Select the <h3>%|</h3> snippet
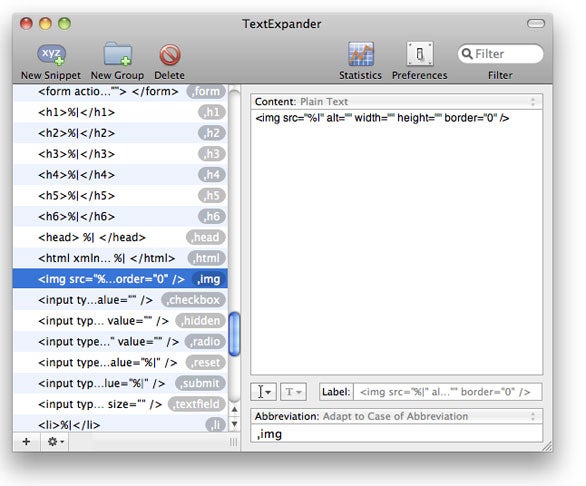This screenshot has height=486, width=586. click(x=120, y=154)
